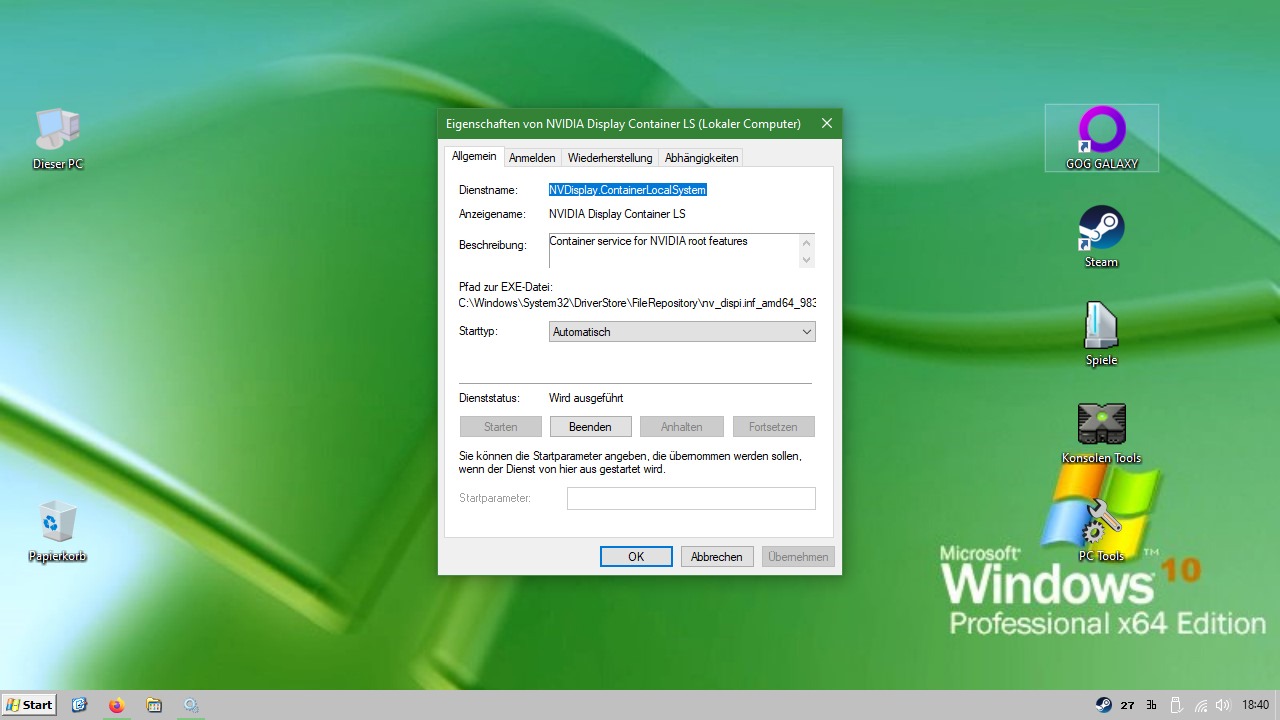Click Abbrechen to cancel the dialog
The image size is (1280, 720).
click(x=717, y=557)
